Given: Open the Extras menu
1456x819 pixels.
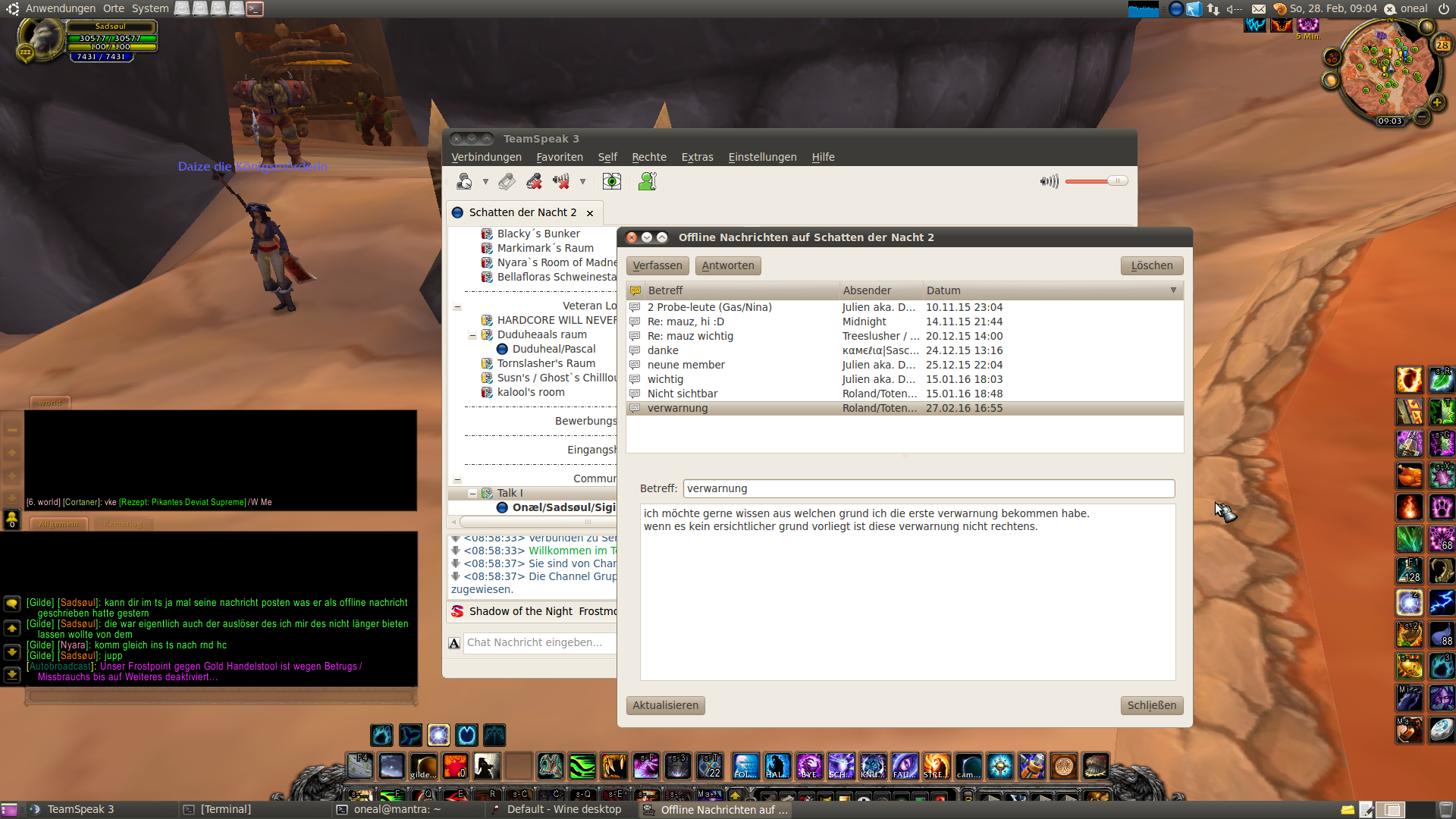Looking at the screenshot, I should coord(697,157).
